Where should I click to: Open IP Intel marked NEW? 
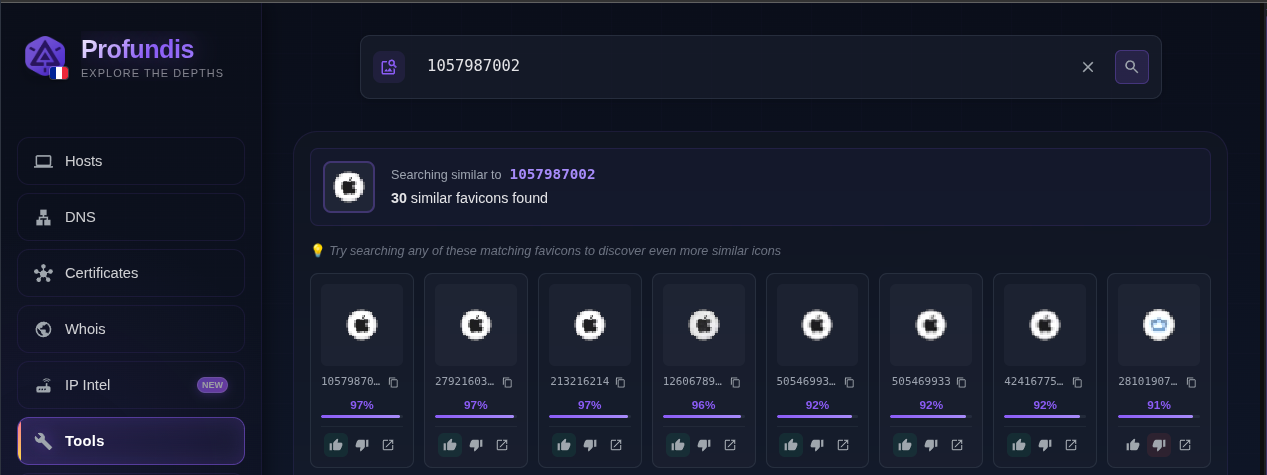131,385
